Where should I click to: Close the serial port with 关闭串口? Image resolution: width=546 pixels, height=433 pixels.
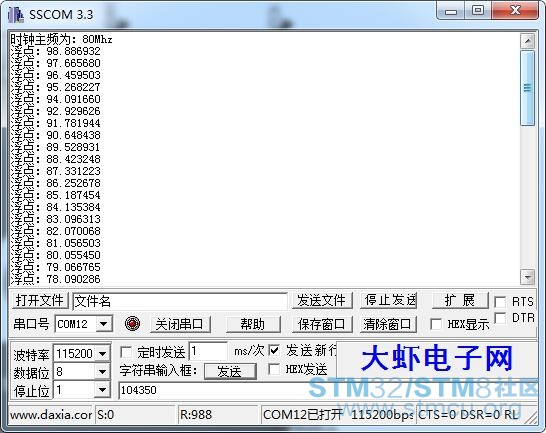tap(180, 324)
